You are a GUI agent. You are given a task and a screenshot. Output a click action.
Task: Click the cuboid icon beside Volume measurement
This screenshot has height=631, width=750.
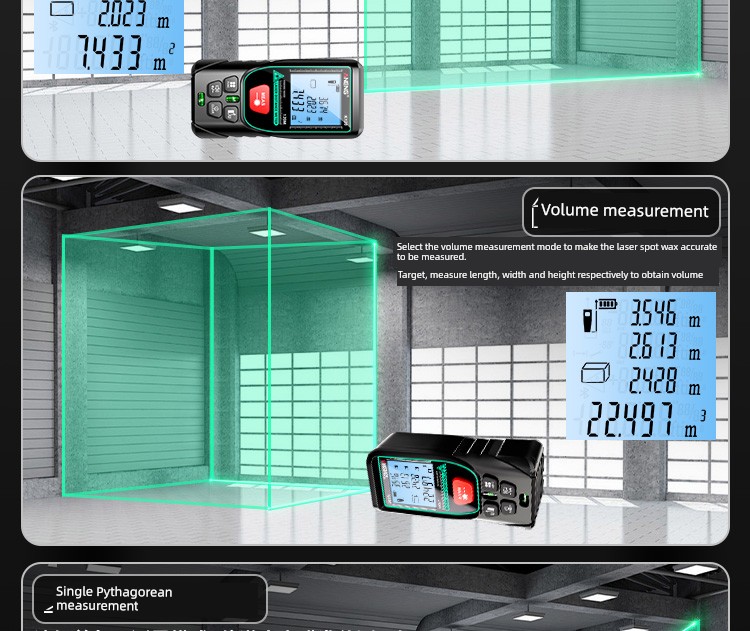point(535,213)
